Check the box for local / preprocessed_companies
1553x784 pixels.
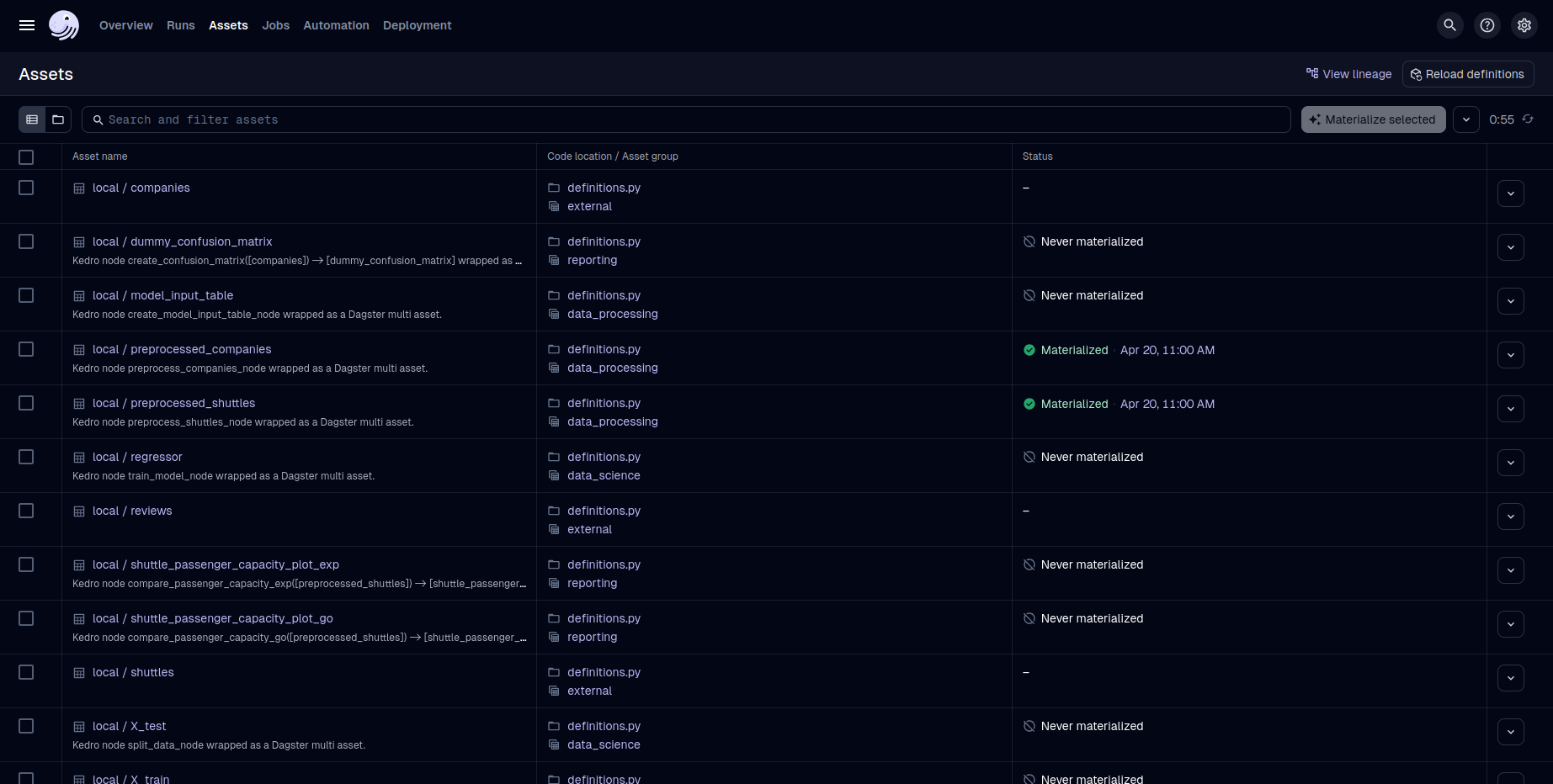pyautogui.click(x=26, y=349)
